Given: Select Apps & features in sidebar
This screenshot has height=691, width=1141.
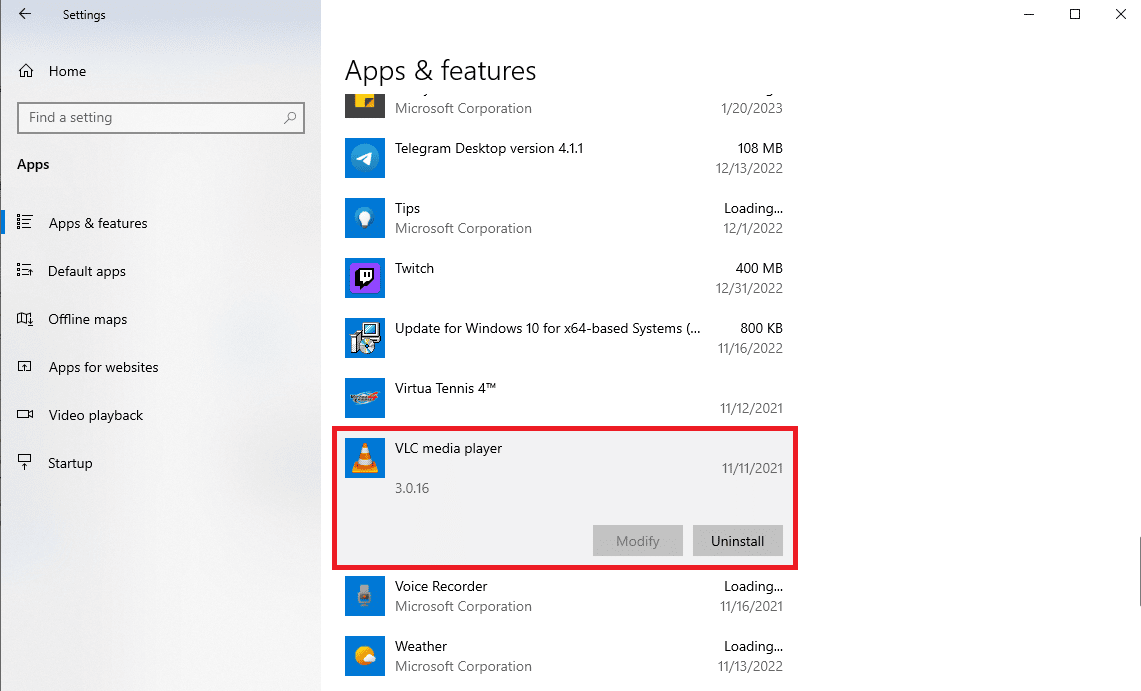Looking at the screenshot, I should tap(98, 223).
